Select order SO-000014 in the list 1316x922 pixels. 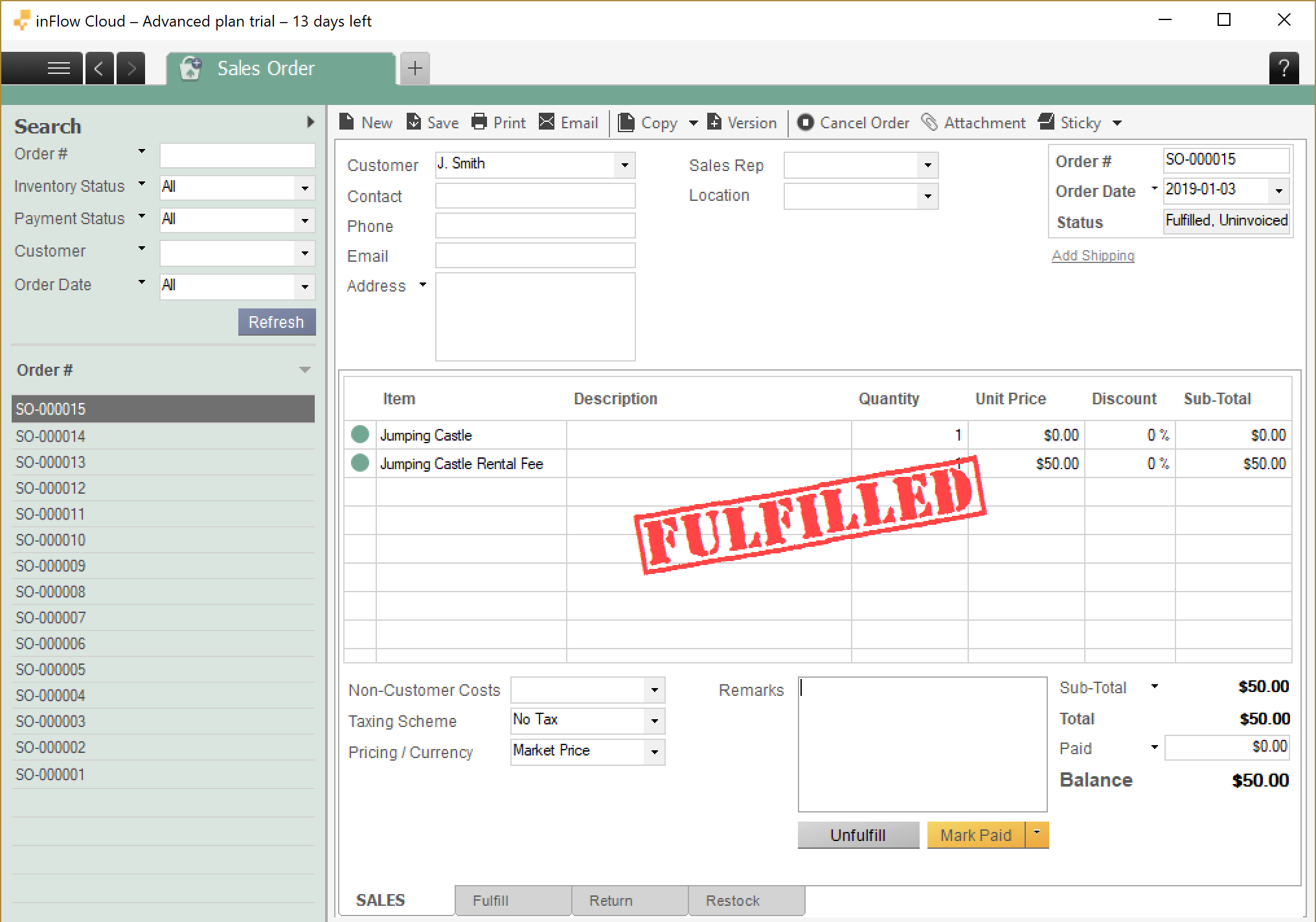(163, 436)
